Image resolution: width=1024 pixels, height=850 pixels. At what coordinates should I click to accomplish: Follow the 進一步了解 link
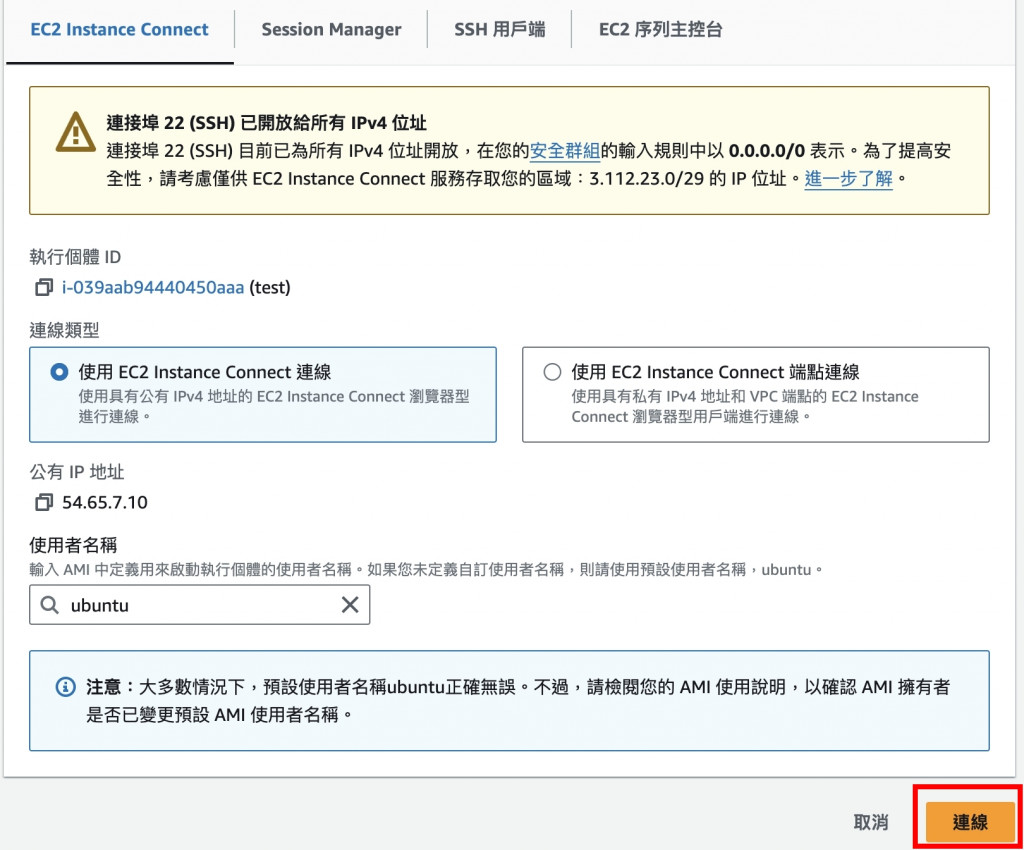848,178
